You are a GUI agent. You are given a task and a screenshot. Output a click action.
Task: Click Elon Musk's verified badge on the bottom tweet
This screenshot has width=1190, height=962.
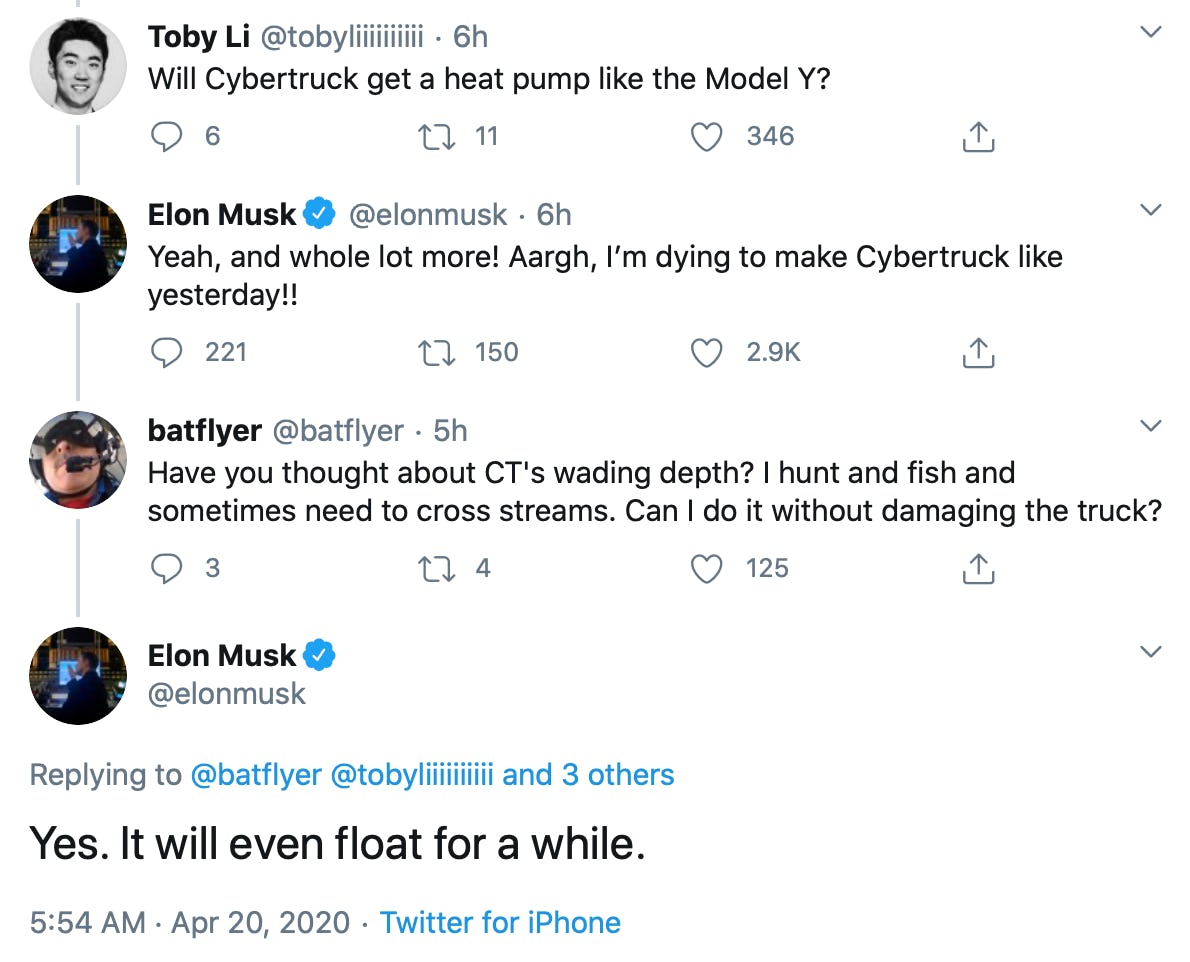pos(320,656)
